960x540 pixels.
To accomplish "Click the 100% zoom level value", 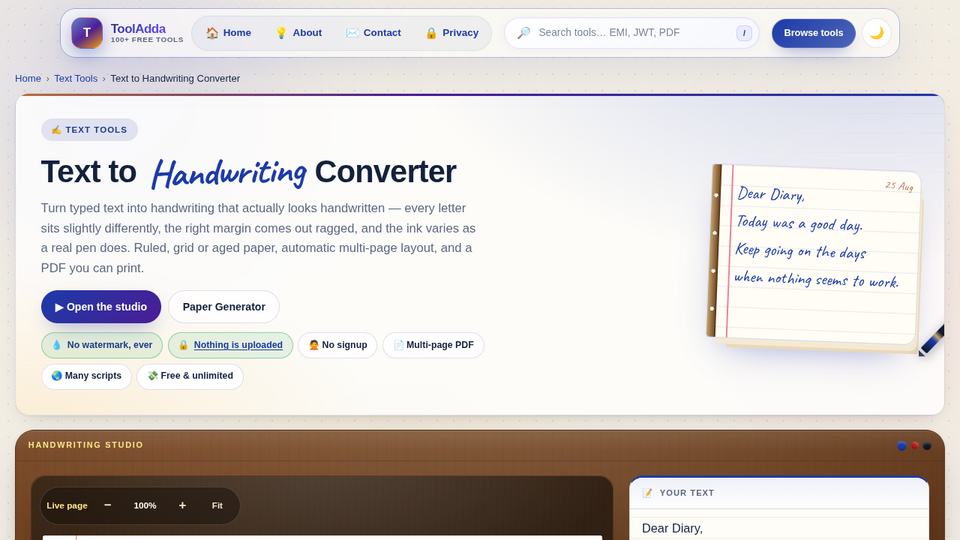I will pos(145,506).
